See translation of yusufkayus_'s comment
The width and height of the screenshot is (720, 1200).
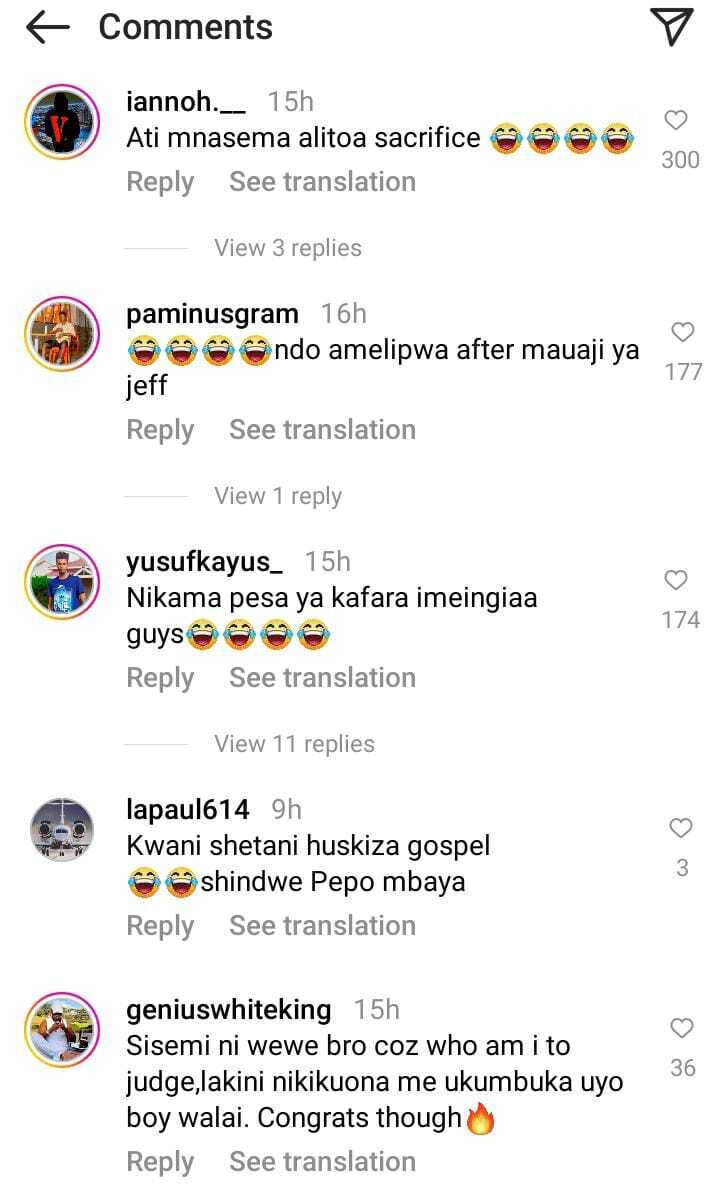click(323, 678)
